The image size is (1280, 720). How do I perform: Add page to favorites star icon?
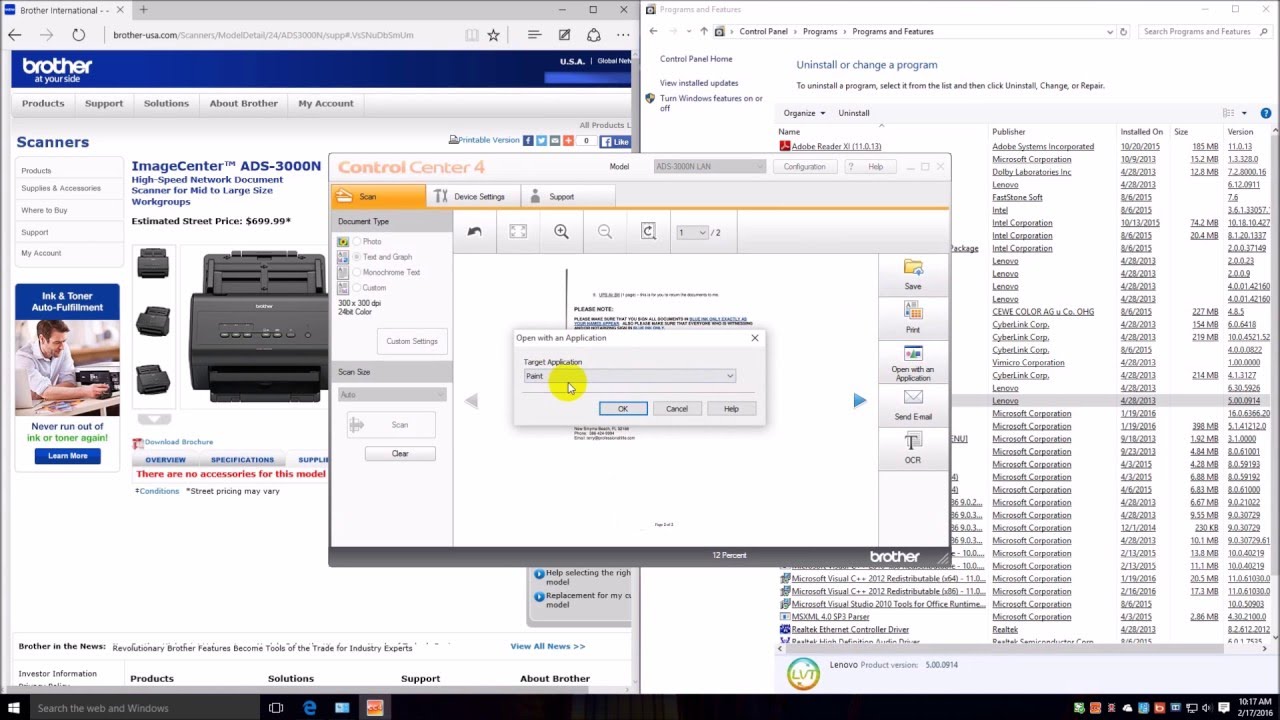[x=493, y=35]
